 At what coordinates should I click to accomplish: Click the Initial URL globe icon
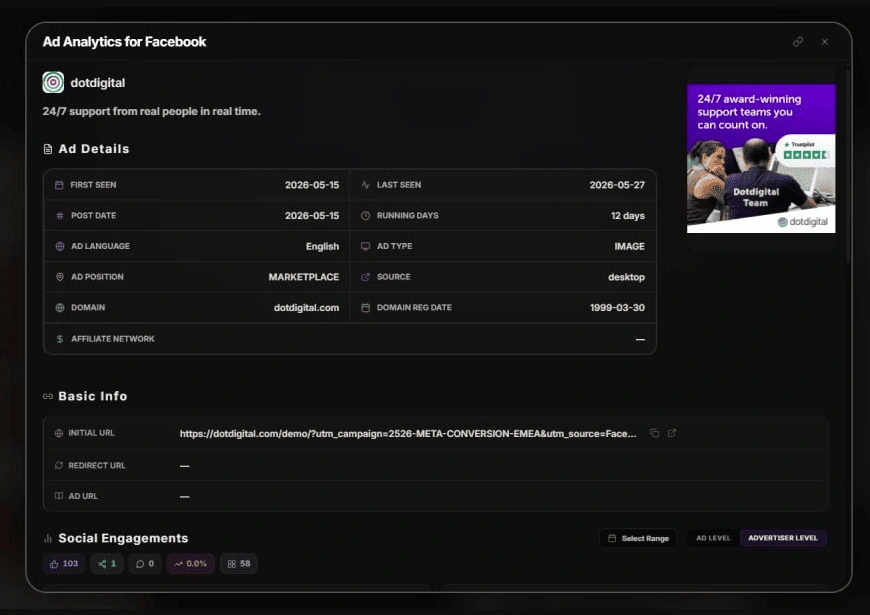[x=59, y=433]
